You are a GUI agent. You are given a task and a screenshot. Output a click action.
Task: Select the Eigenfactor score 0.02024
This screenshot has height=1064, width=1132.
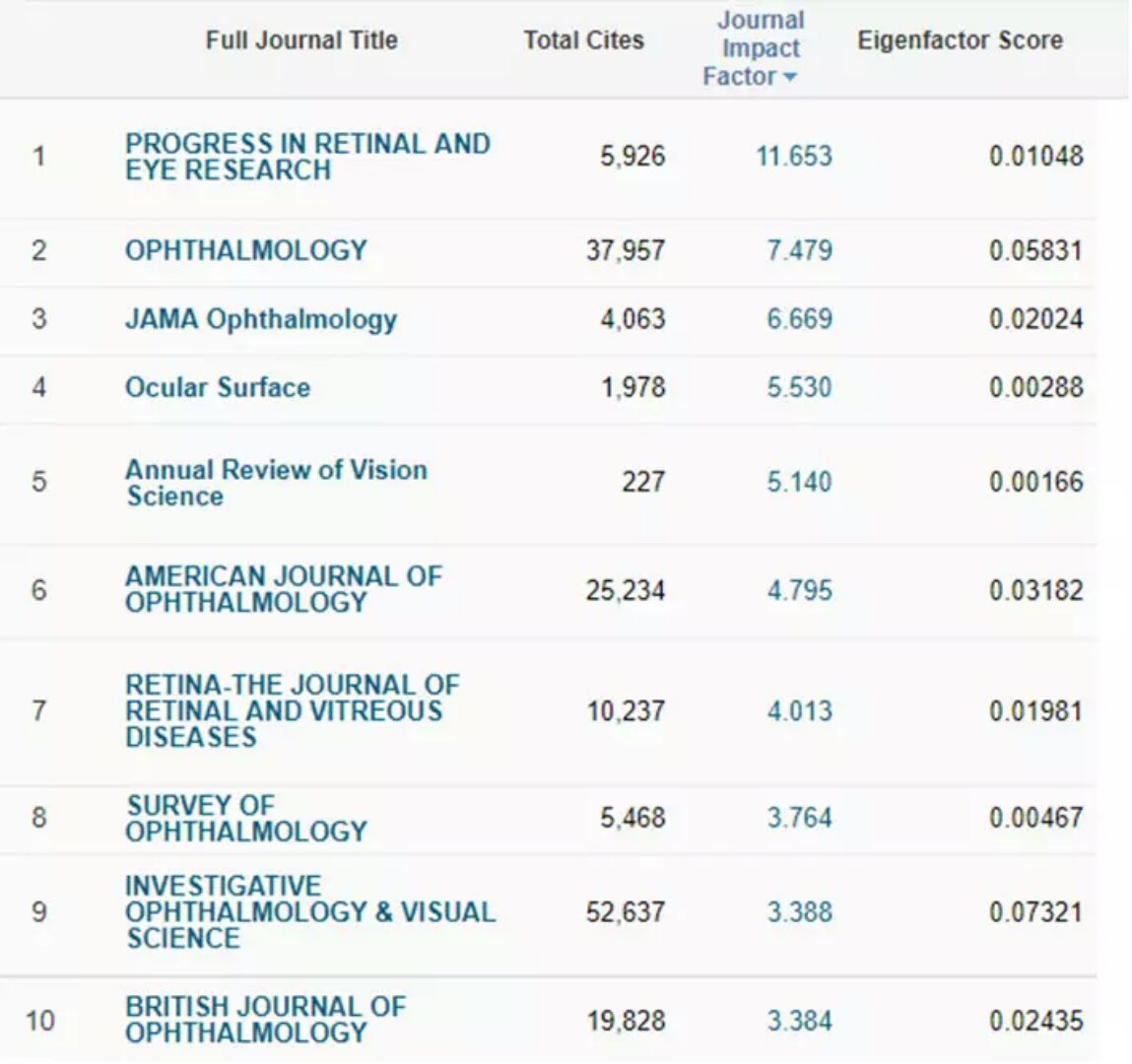point(1036,319)
